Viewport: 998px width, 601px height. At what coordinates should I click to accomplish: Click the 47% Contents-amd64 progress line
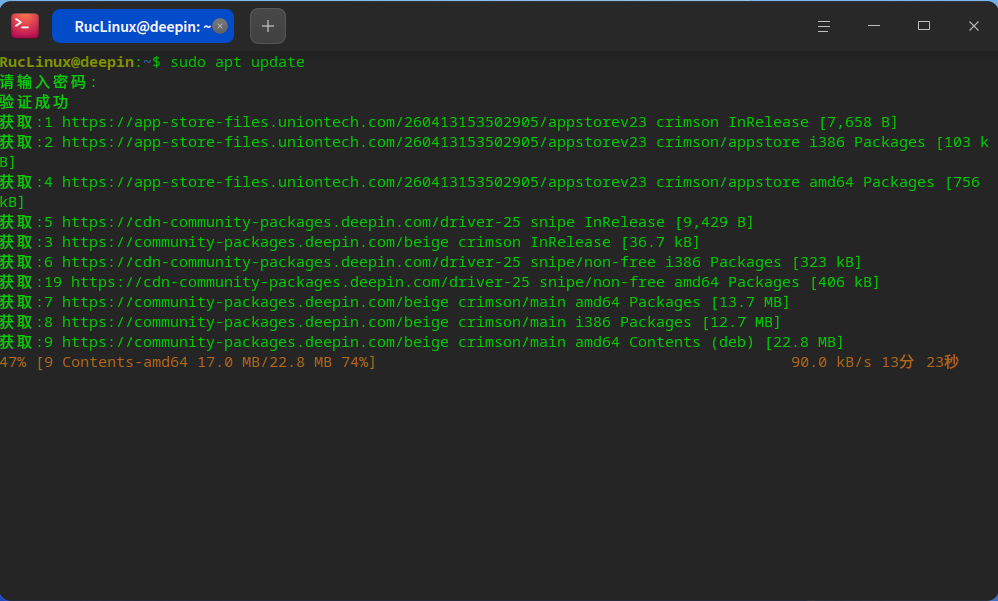click(188, 362)
